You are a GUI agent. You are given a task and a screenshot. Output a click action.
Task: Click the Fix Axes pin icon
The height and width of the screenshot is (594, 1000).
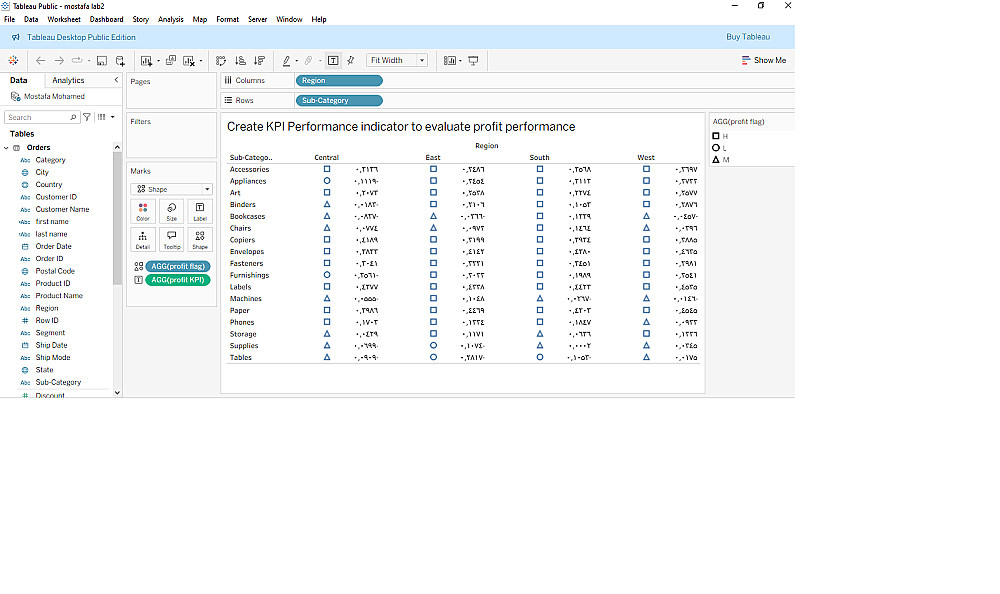350,61
